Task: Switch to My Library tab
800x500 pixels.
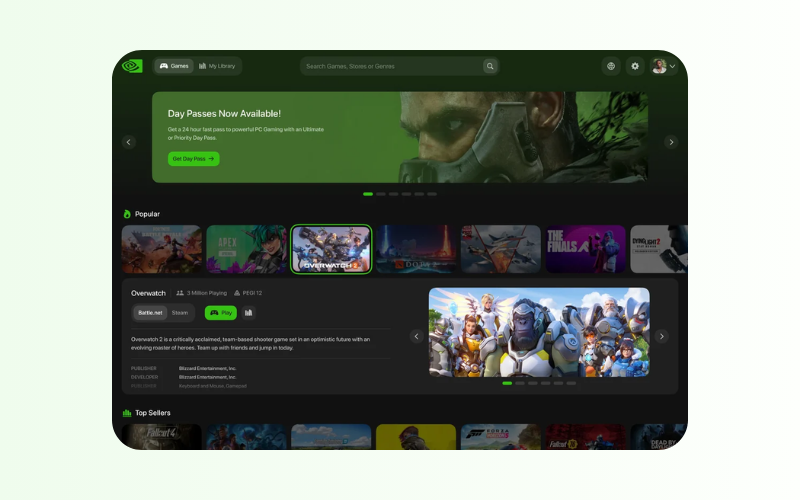Action: (x=217, y=66)
